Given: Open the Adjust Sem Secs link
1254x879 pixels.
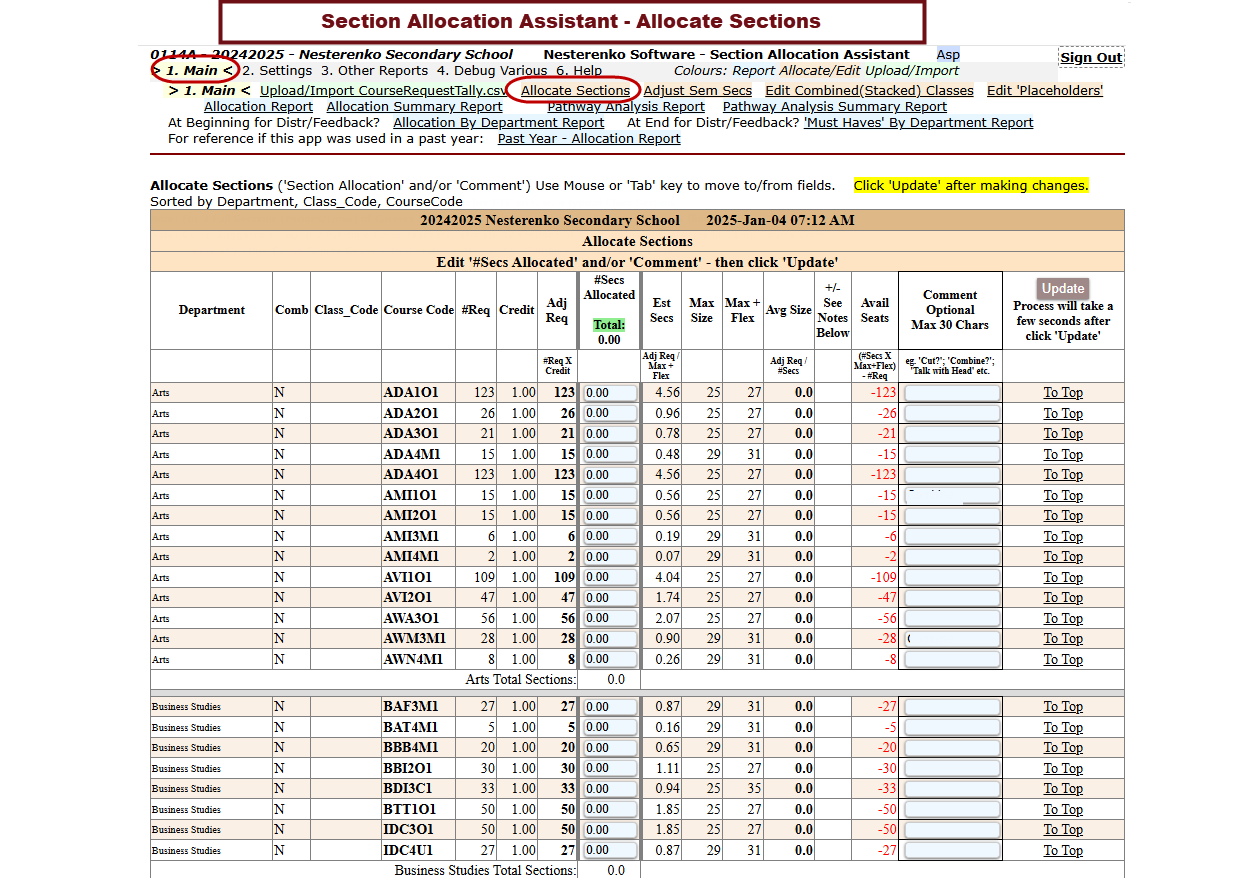Looking at the screenshot, I should click(697, 90).
